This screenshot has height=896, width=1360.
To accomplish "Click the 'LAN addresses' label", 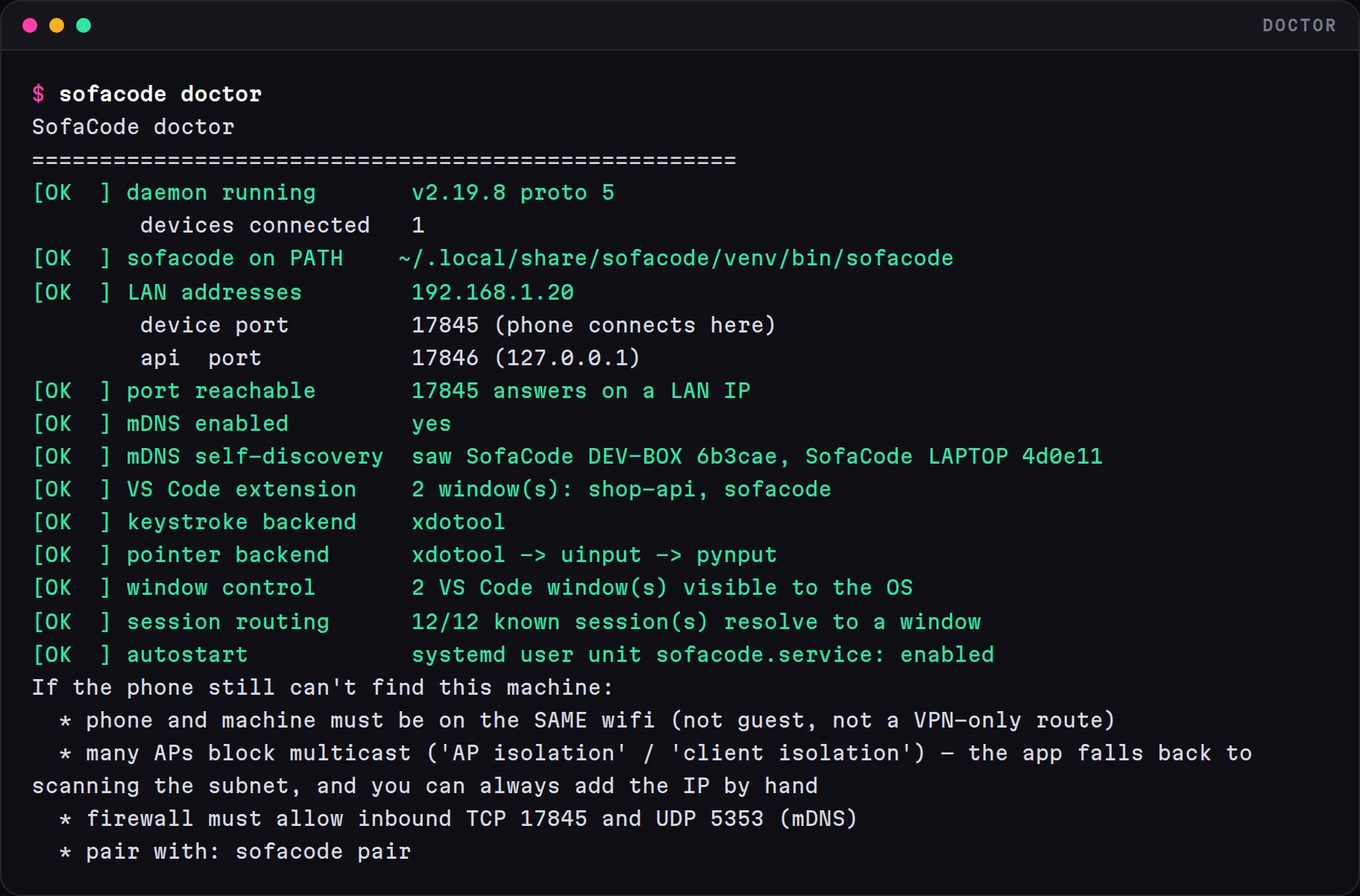I will [x=215, y=292].
